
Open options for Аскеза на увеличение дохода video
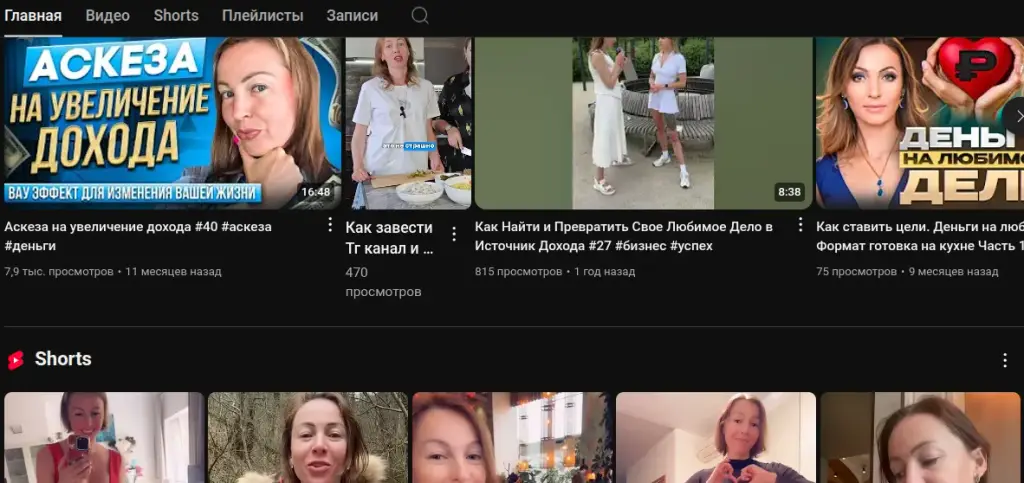pos(330,225)
